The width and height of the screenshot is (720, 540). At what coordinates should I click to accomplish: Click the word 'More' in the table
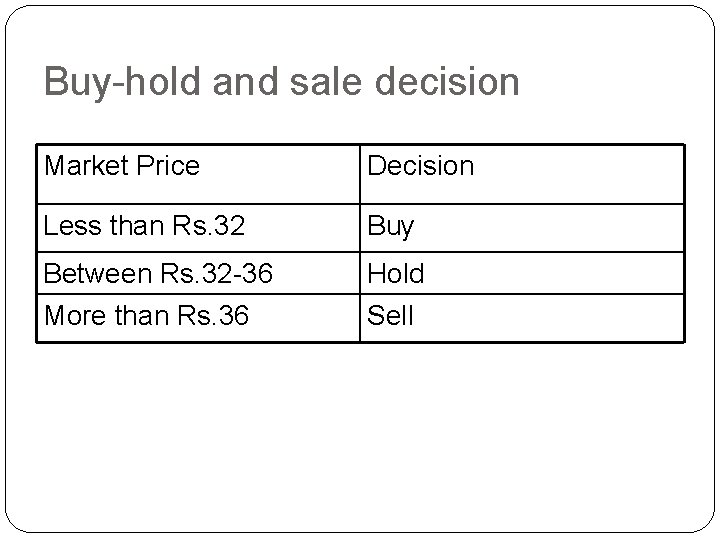coord(75,315)
